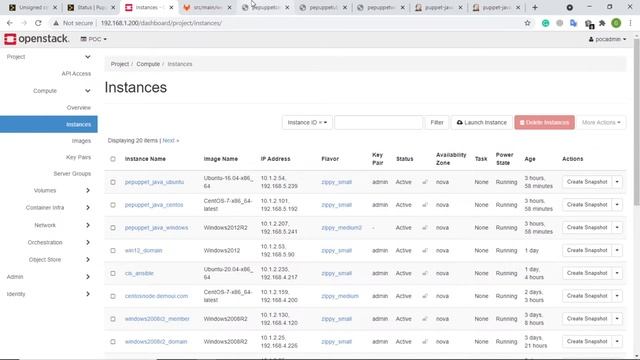Reload the current page
Viewport: 640px width, 360px height.
click(38, 23)
